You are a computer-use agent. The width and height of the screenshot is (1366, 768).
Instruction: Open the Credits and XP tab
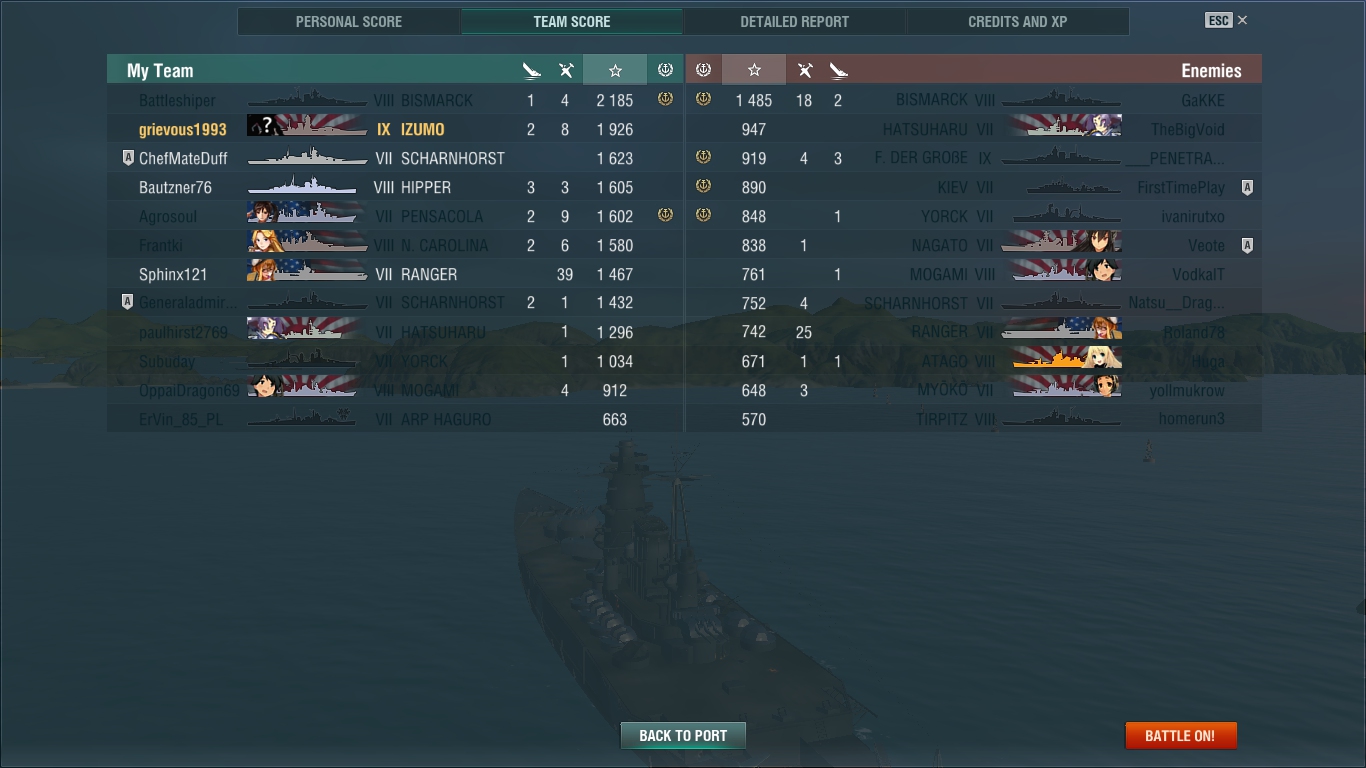[x=1018, y=21]
